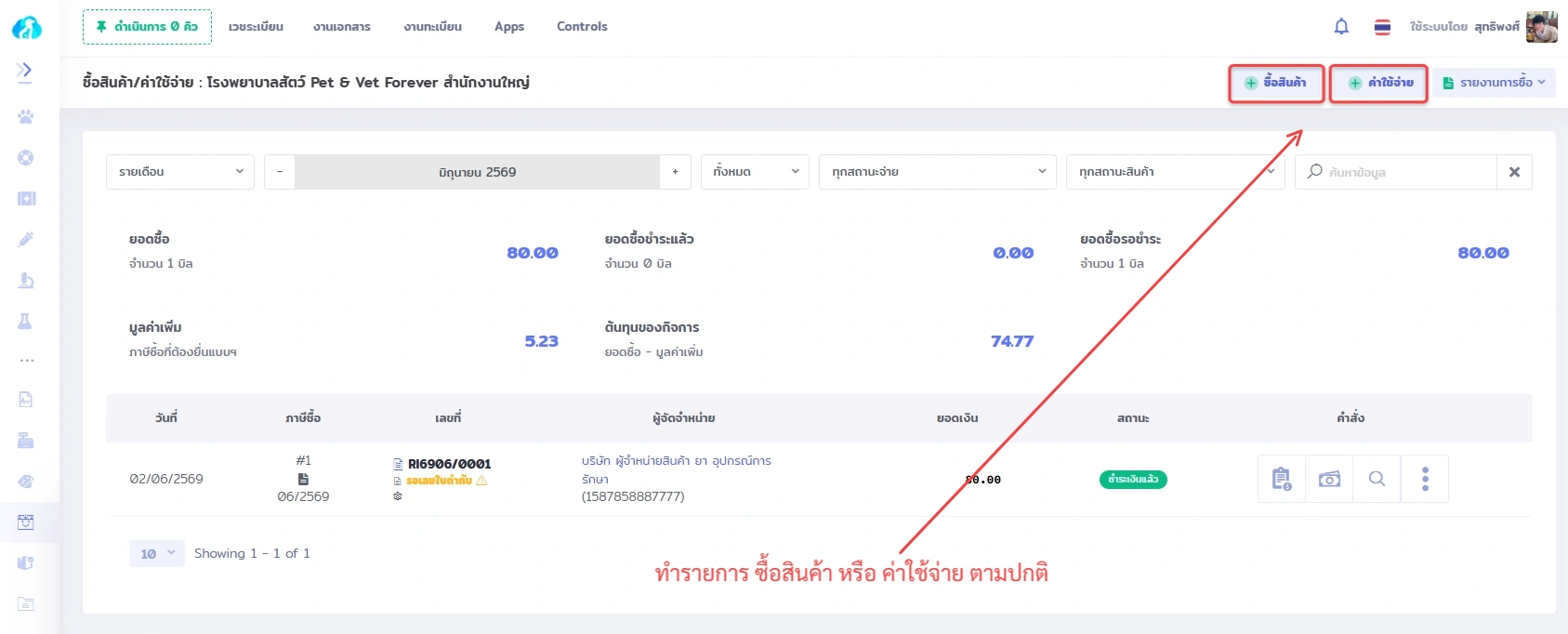Open document number RI6906/0001
1568x634 pixels.
pos(449,464)
